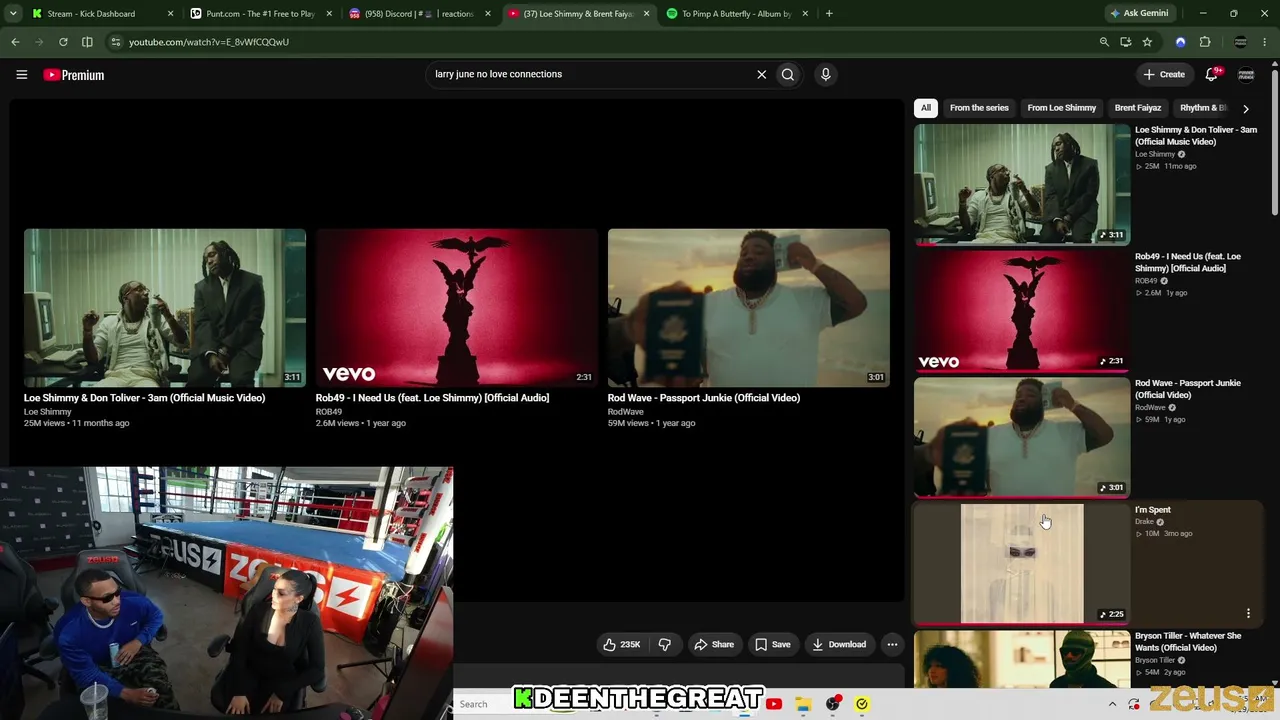
Task: Open more actions ellipsis below video
Action: tap(892, 645)
